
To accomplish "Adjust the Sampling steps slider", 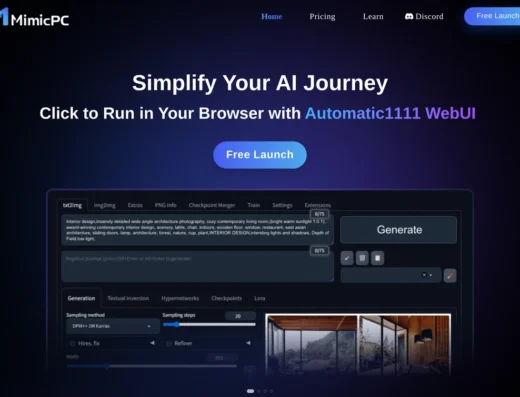I will click(209, 324).
